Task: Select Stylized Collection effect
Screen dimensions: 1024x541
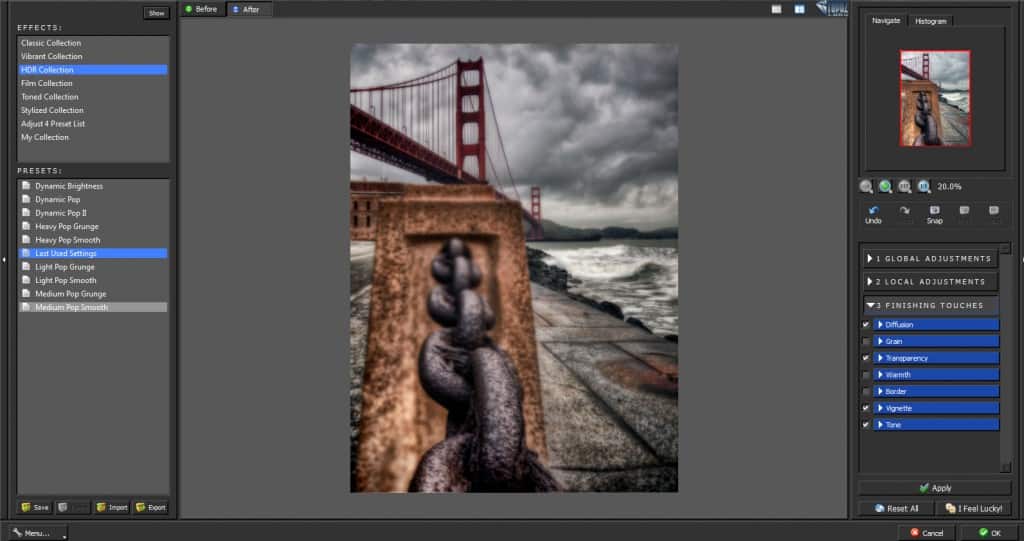Action: [93, 110]
